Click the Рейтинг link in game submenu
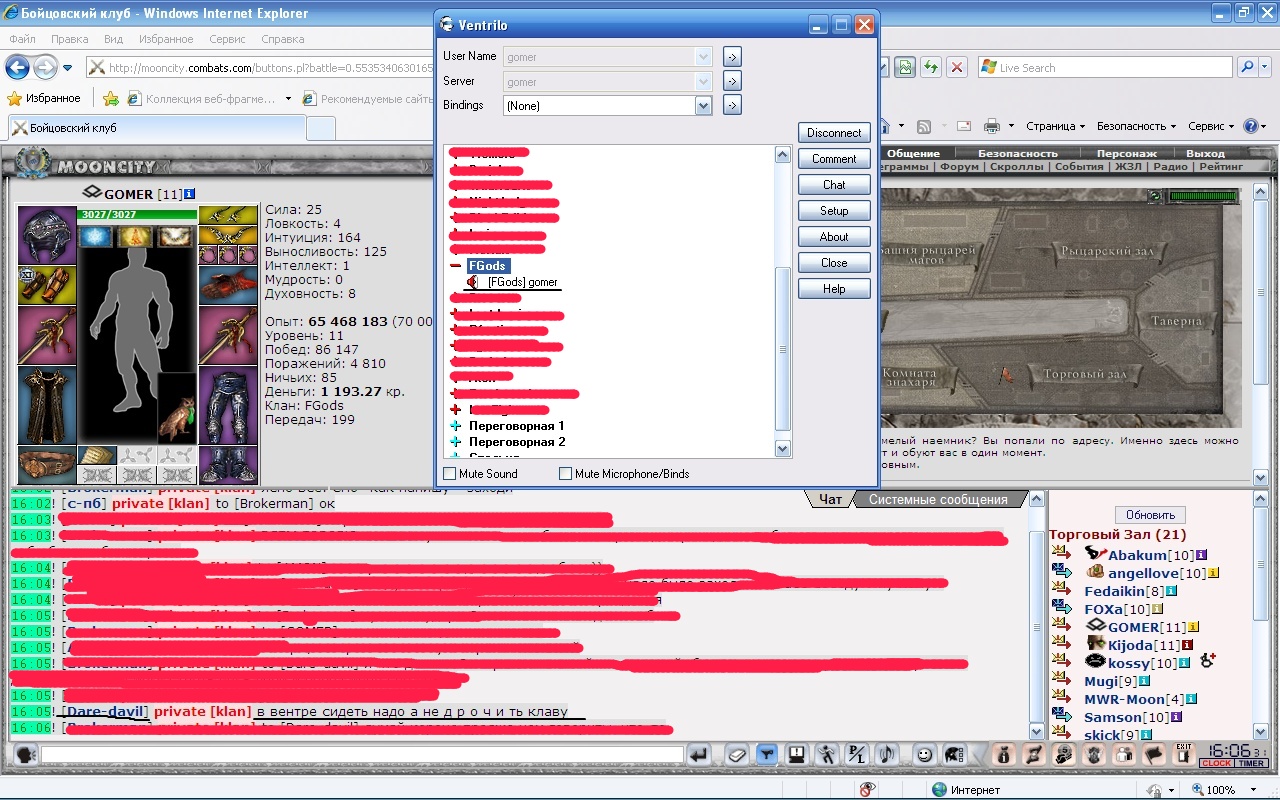1280x800 pixels. pos(1220,167)
